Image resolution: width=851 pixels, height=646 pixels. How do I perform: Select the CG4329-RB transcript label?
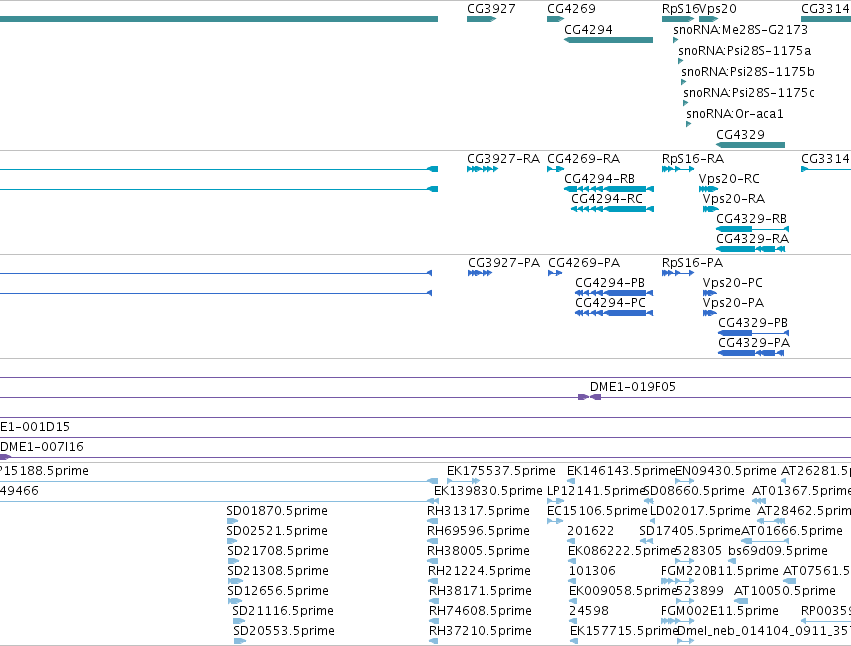pos(752,219)
